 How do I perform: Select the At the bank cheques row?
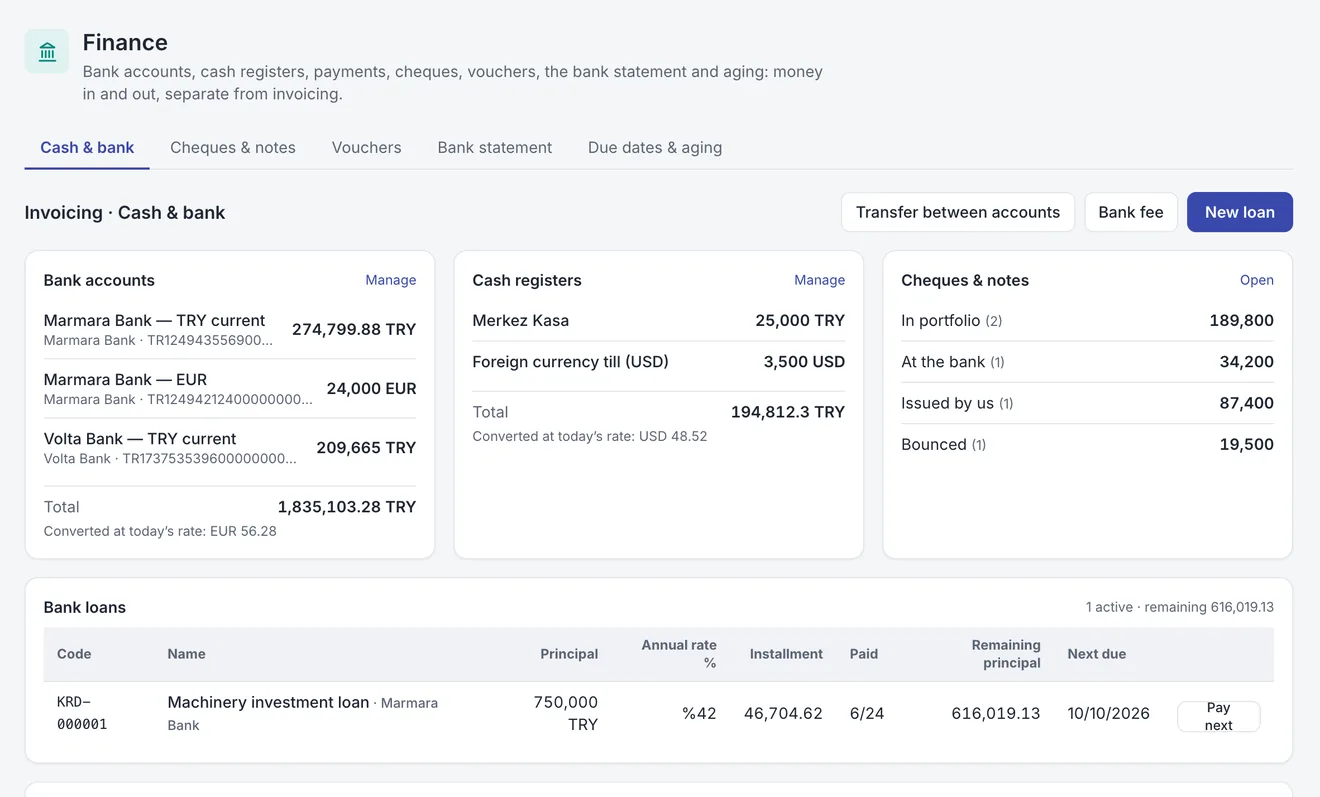pos(1087,362)
